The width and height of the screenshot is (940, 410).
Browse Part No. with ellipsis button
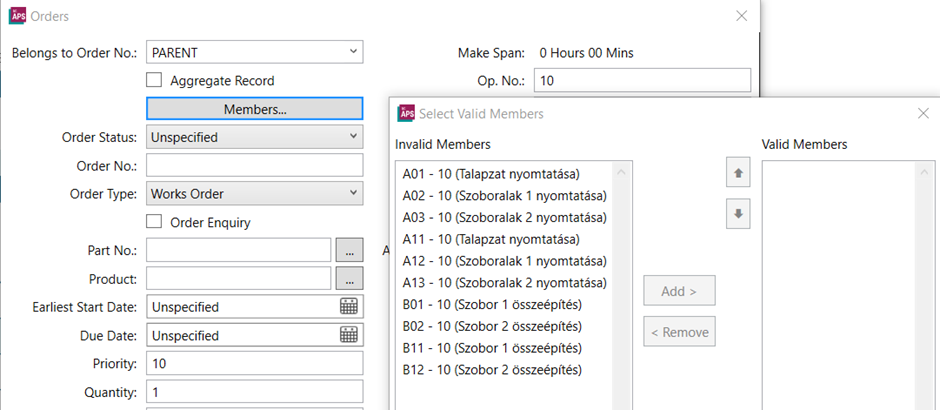(x=349, y=249)
